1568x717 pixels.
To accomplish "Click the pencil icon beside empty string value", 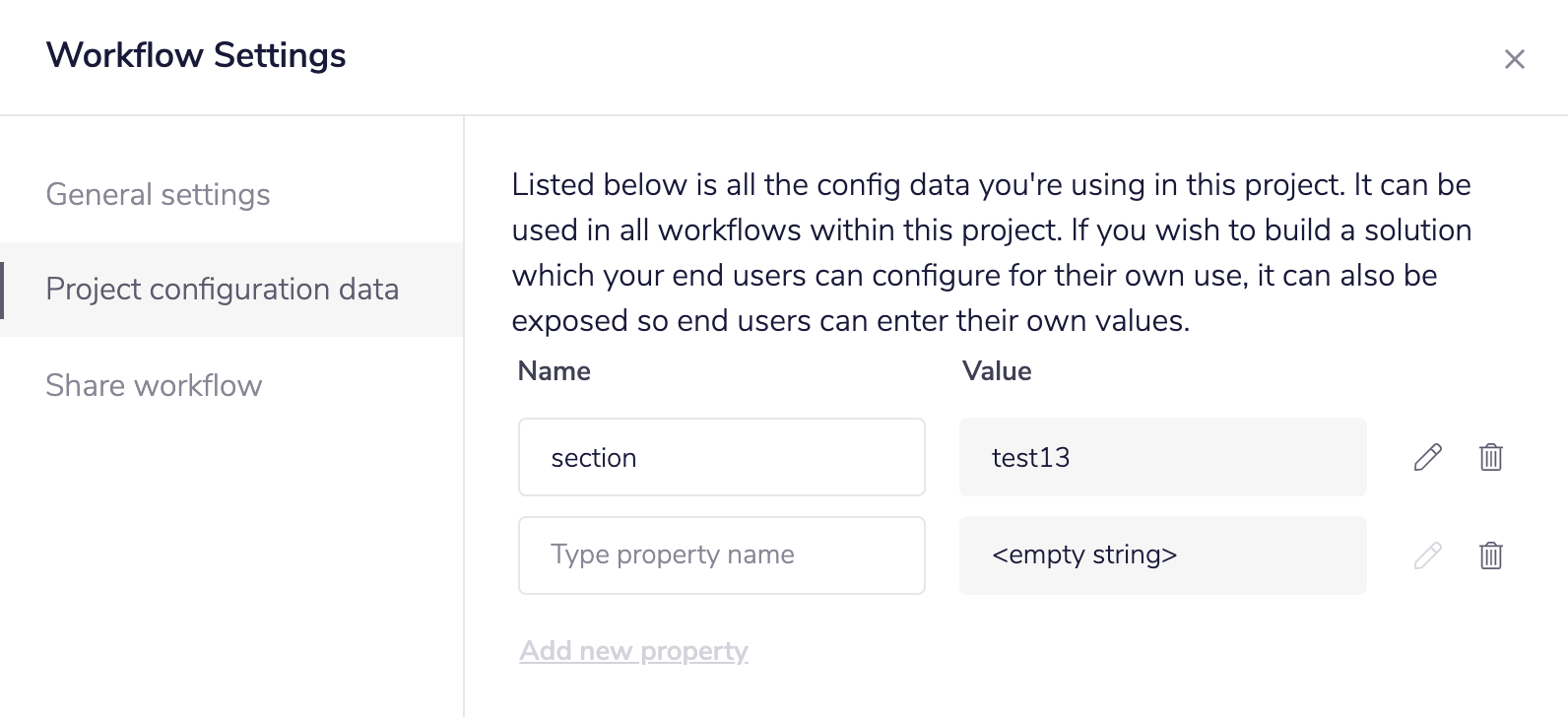I will pyautogui.click(x=1427, y=555).
